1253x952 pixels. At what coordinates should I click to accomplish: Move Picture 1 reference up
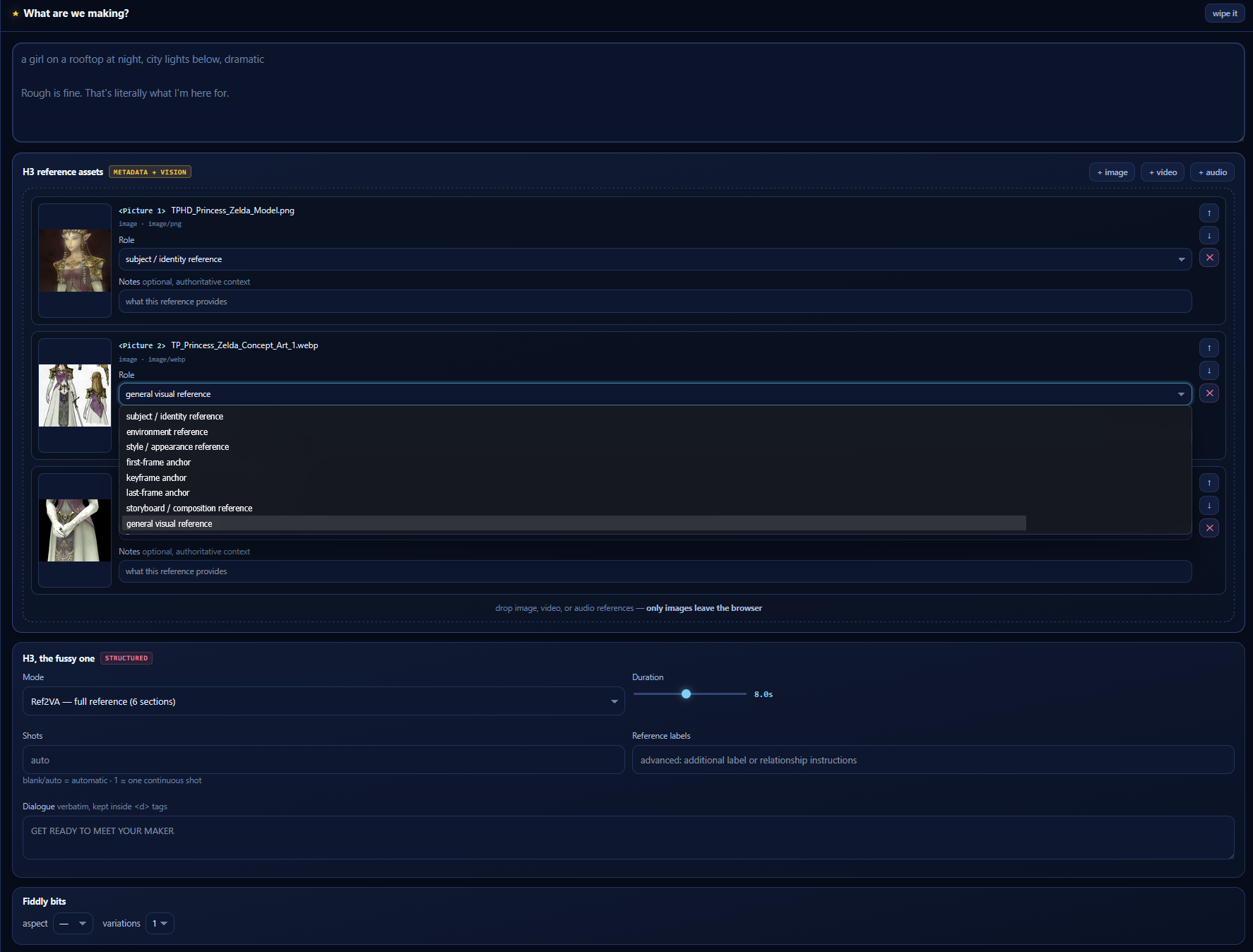click(x=1209, y=213)
